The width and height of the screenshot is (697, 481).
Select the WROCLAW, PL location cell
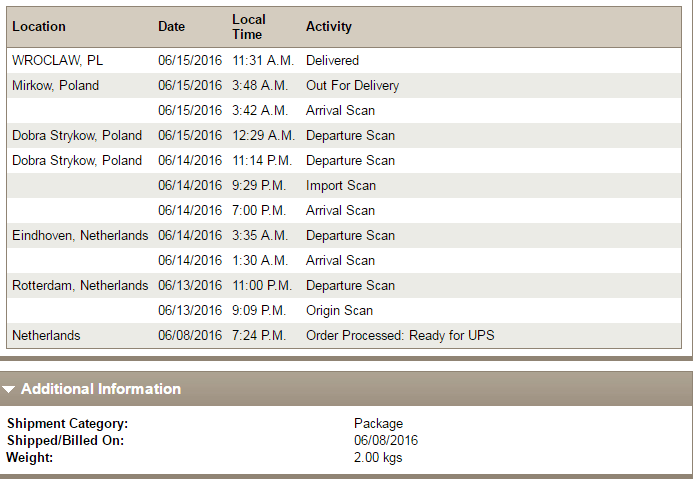pyautogui.click(x=57, y=61)
